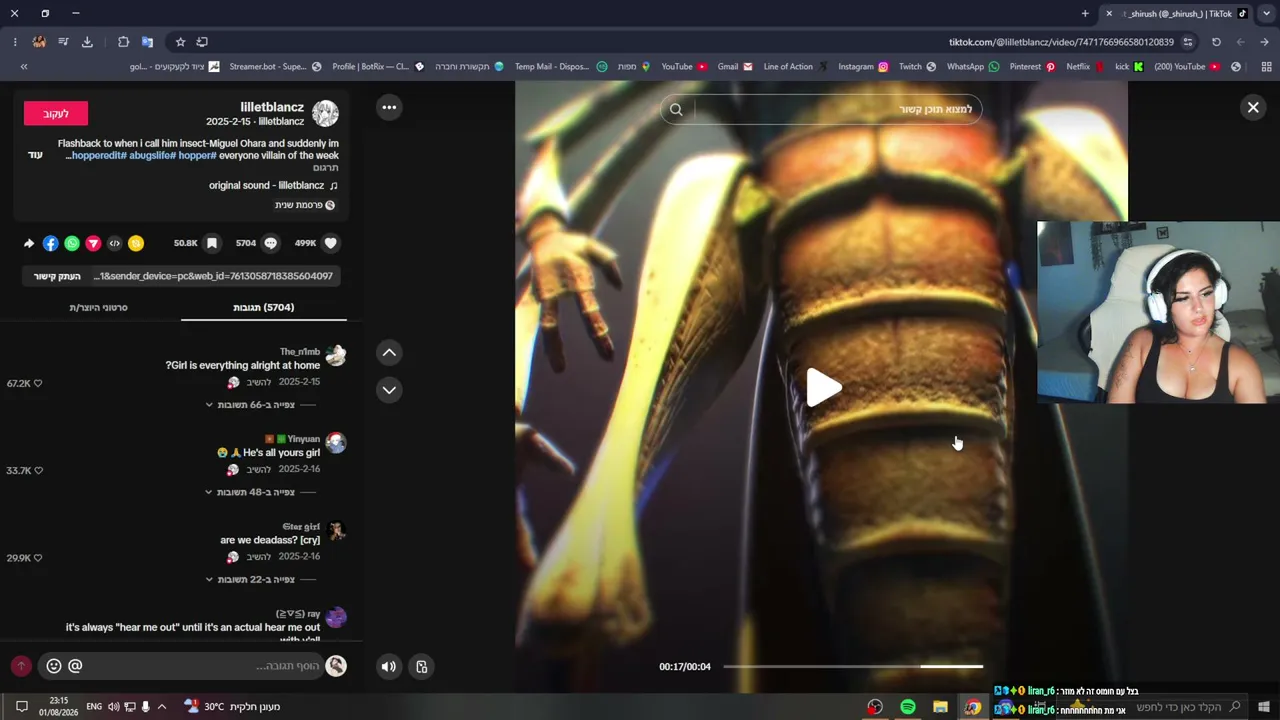Open the mini-player icon beside volume

422,666
